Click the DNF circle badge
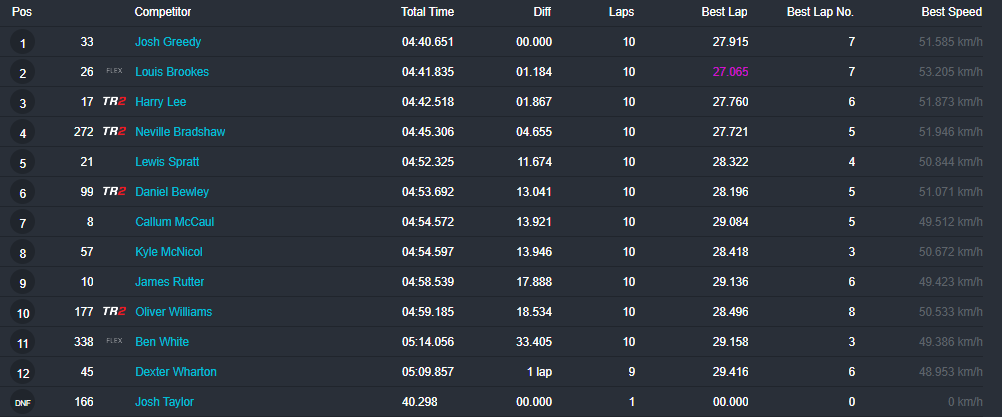1002x417 pixels. [22, 403]
